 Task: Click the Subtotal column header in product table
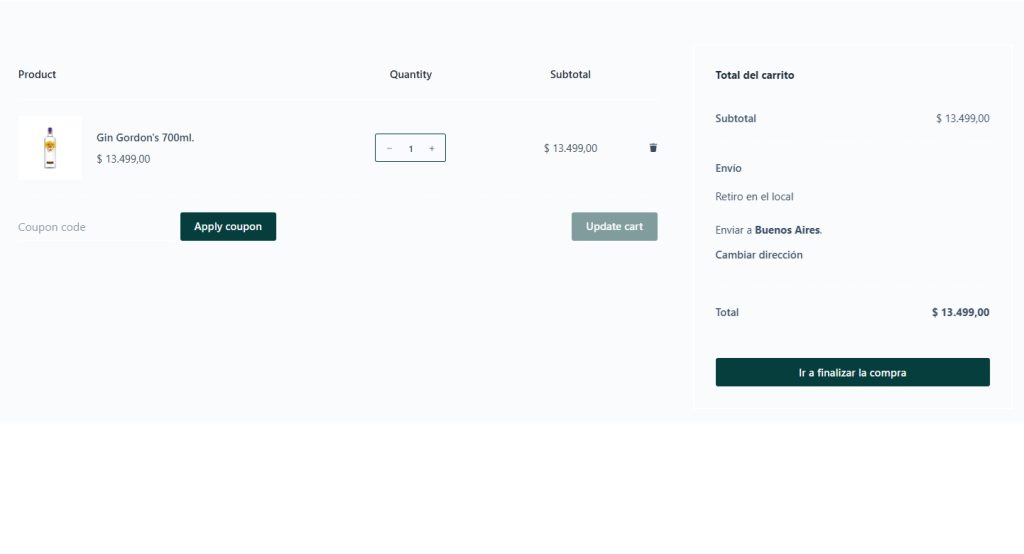click(570, 74)
